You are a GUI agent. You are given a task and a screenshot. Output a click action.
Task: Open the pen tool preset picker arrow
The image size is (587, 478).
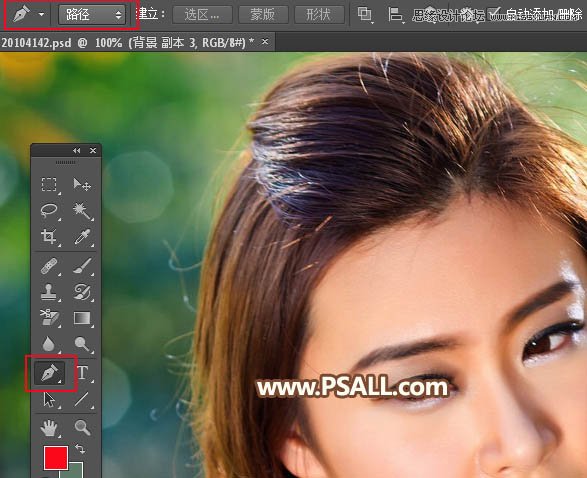[41, 15]
